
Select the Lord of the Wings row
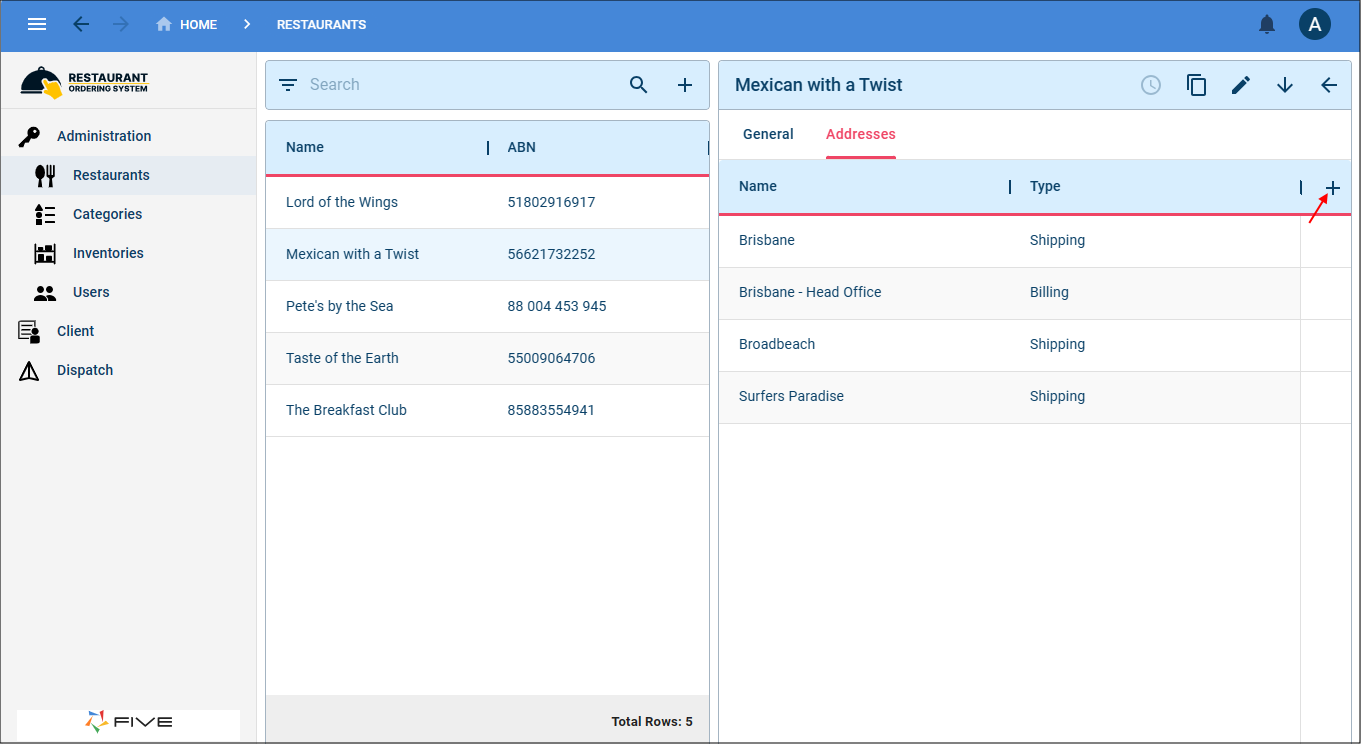tap(487, 202)
